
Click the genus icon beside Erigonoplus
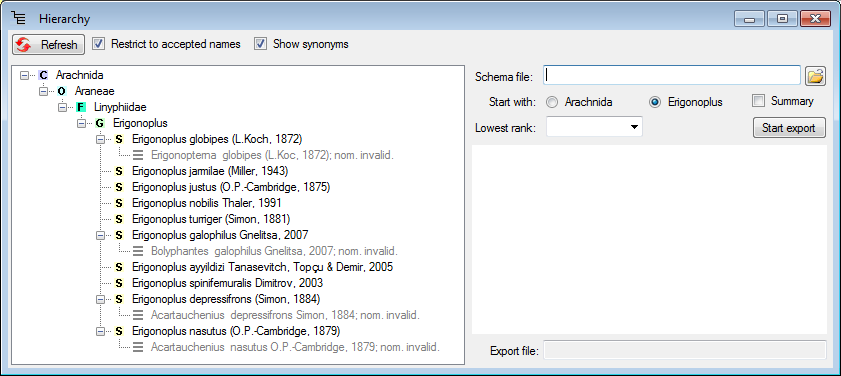click(100, 123)
